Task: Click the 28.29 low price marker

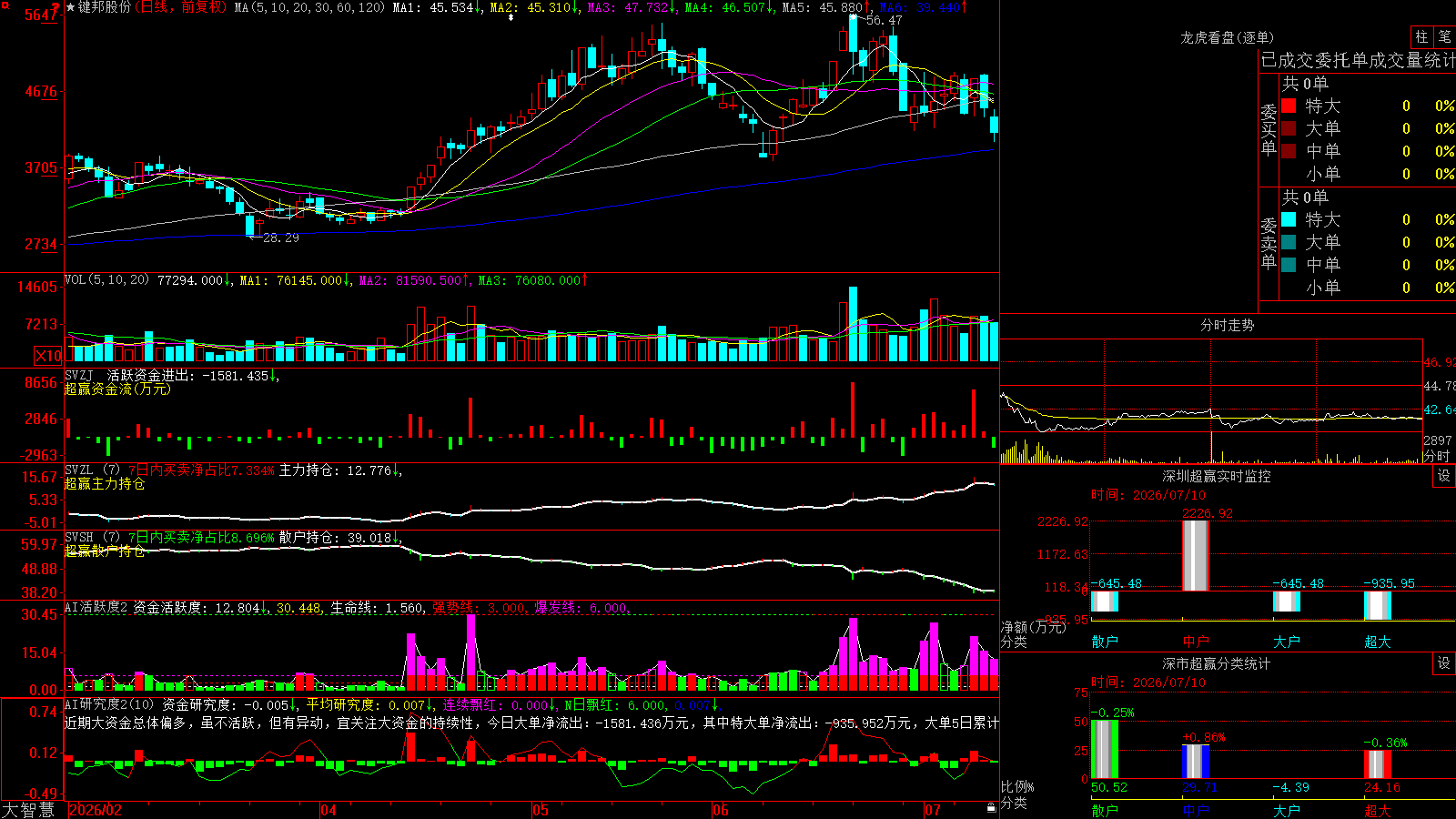Action: [280, 238]
